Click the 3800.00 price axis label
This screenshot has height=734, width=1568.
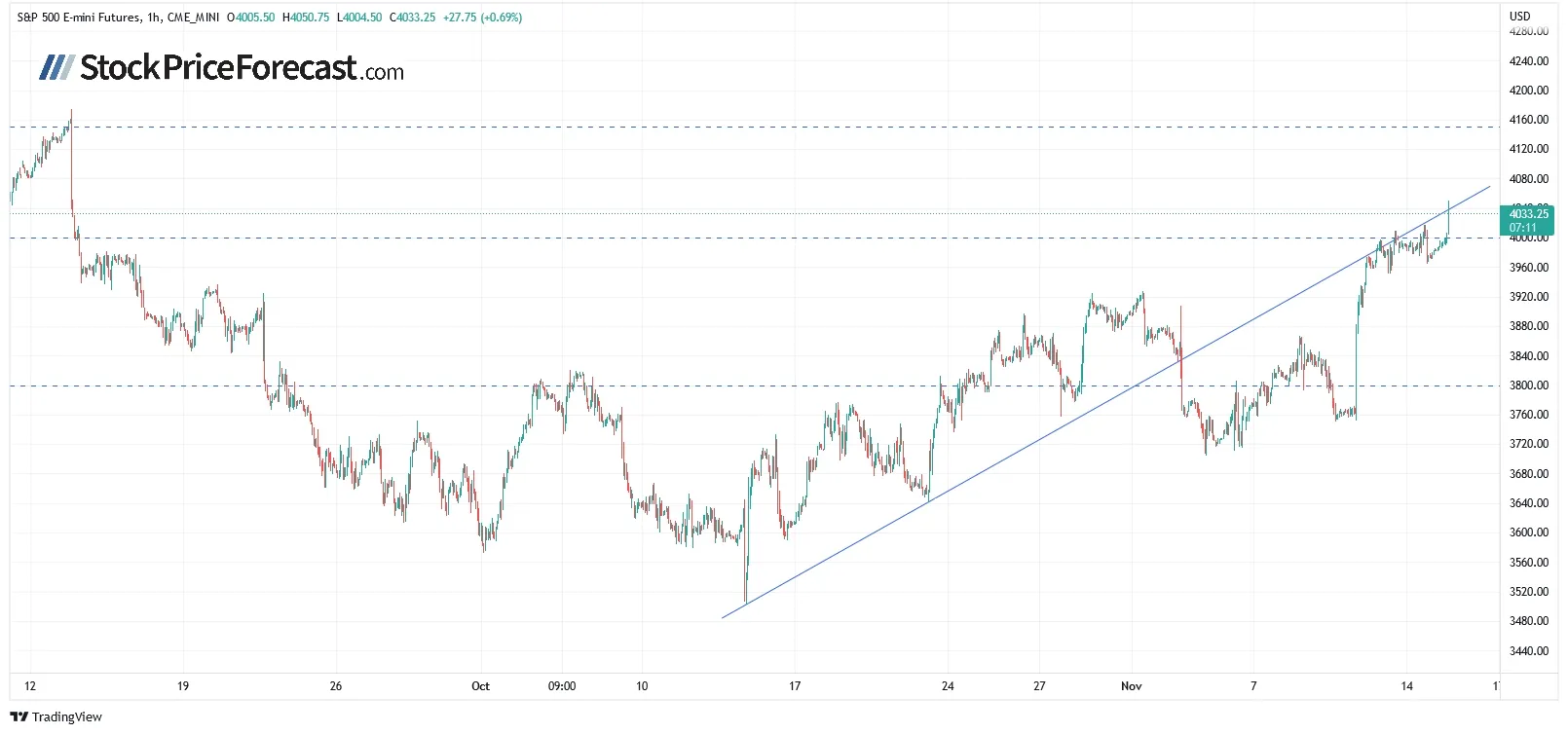tap(1528, 385)
